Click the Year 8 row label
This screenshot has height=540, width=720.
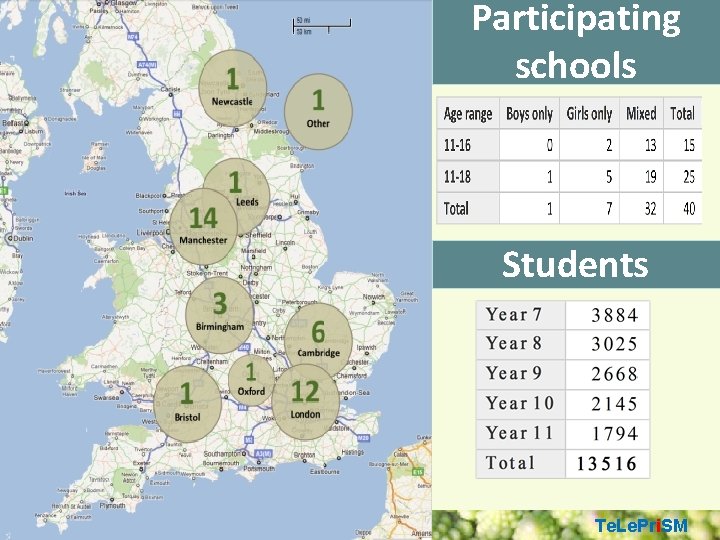[x=521, y=344]
